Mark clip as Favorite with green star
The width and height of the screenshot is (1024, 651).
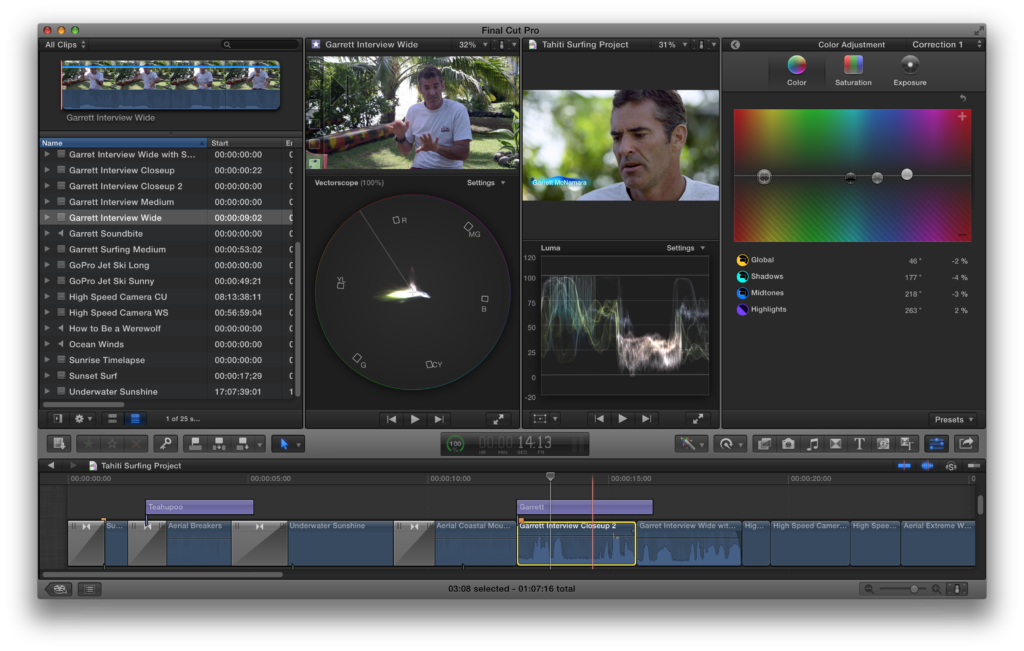tap(89, 445)
